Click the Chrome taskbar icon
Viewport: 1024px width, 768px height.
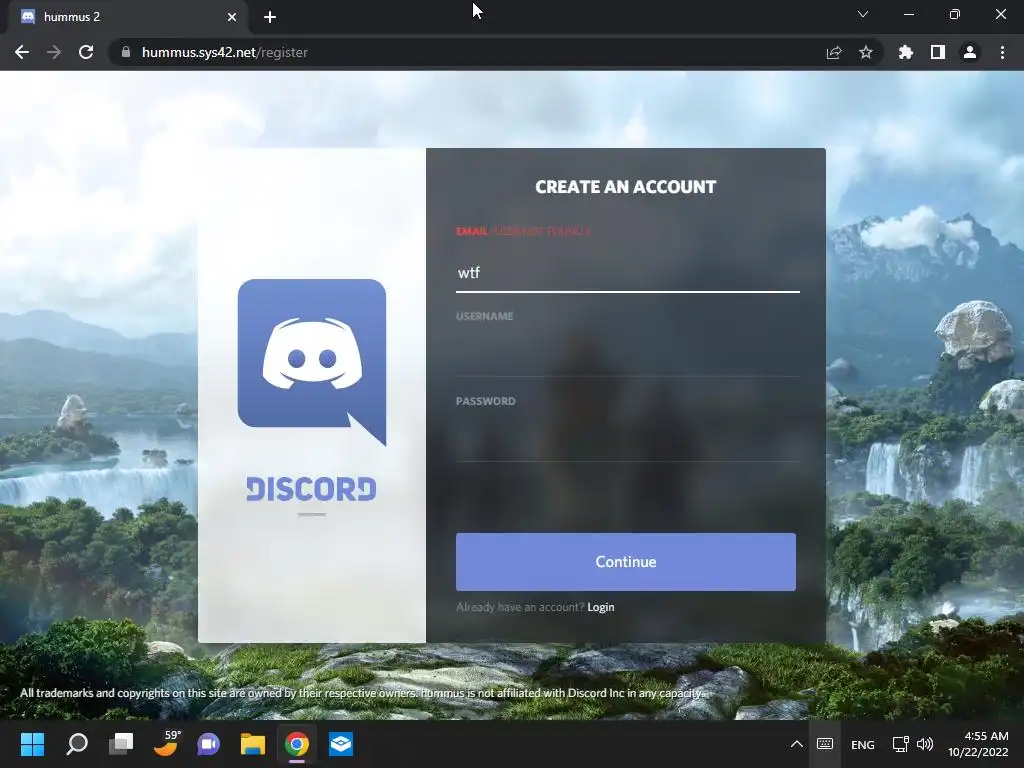(296, 744)
